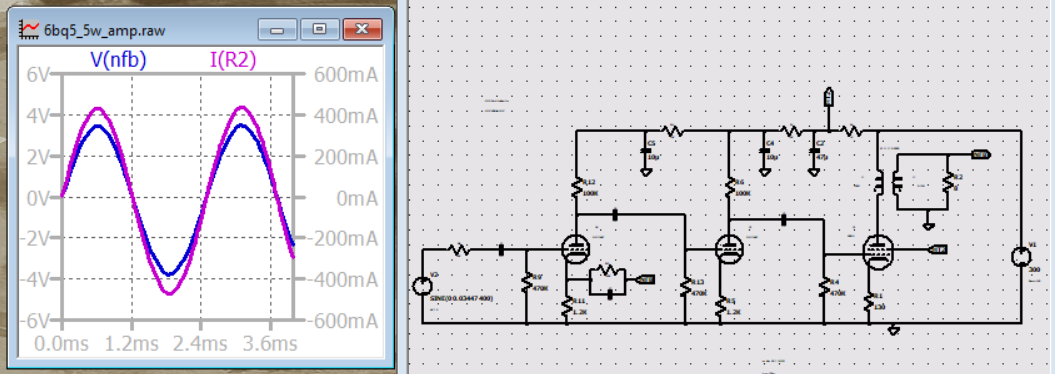The width and height of the screenshot is (1055, 374).
Task: Click the V(nfb) trace label
Action: (118, 61)
